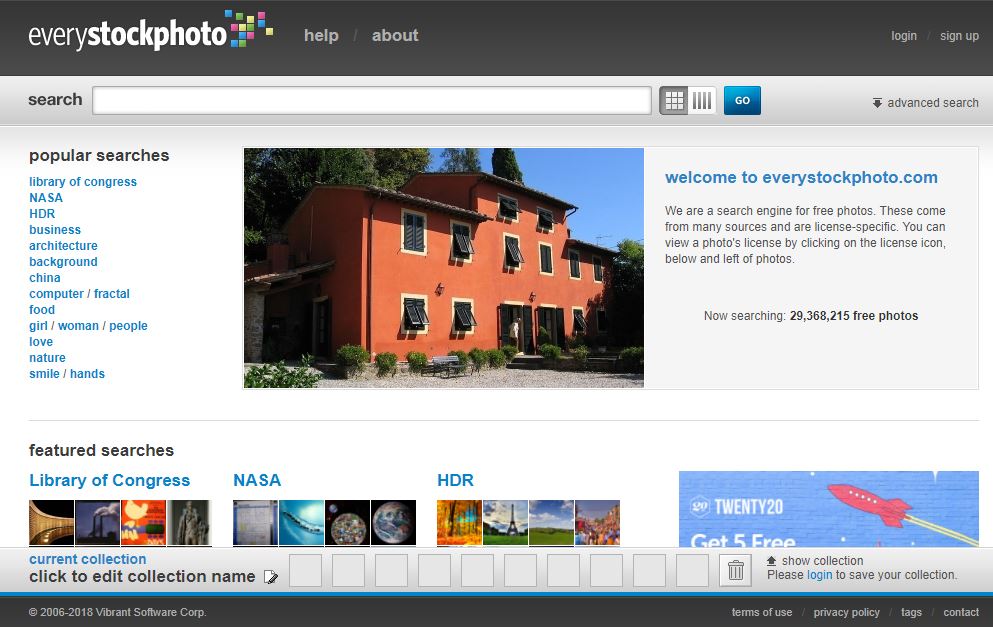Click the show collection arrow icon
Viewport: 993px width, 627px height.
[x=771, y=560]
